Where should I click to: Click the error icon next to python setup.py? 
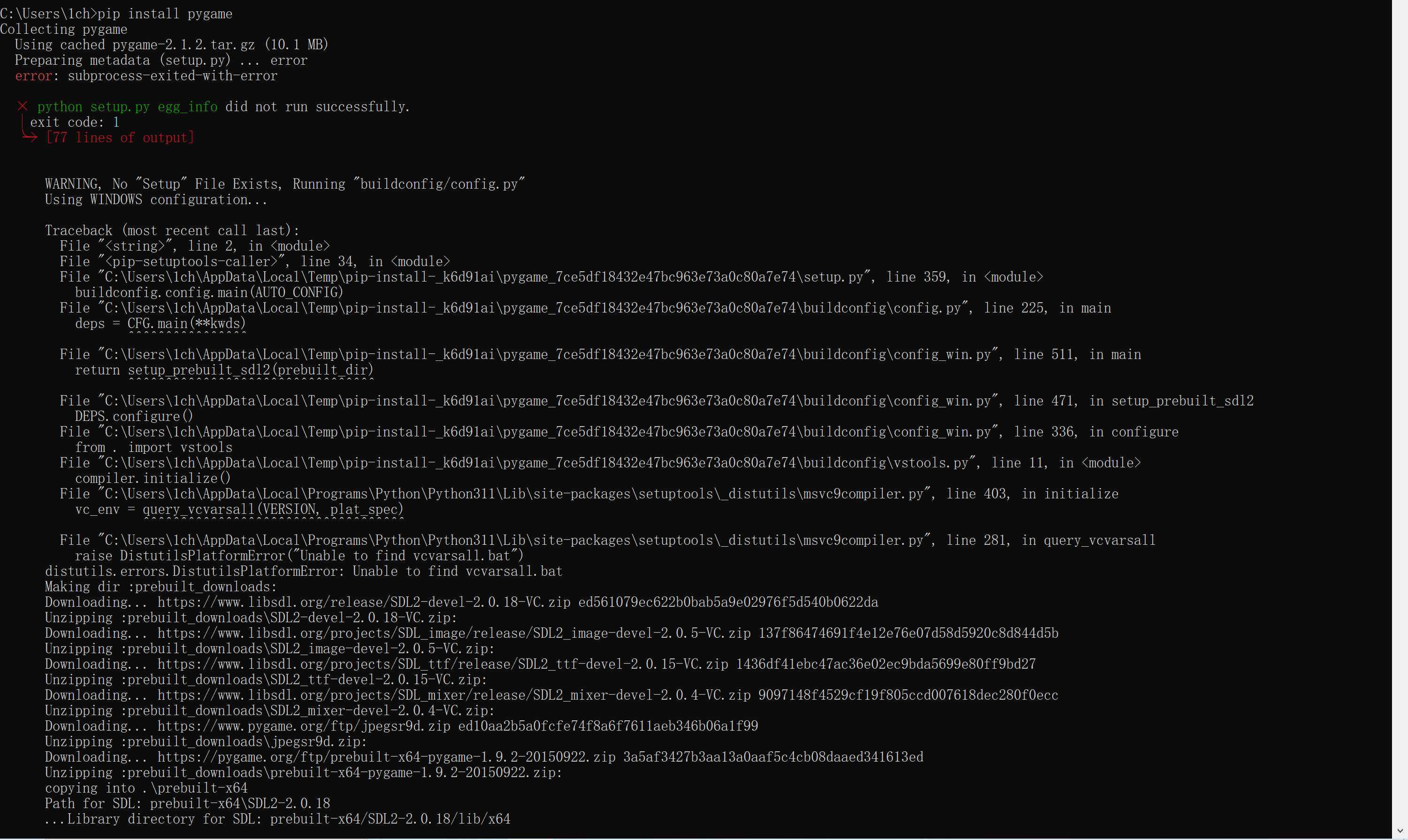(x=20, y=106)
